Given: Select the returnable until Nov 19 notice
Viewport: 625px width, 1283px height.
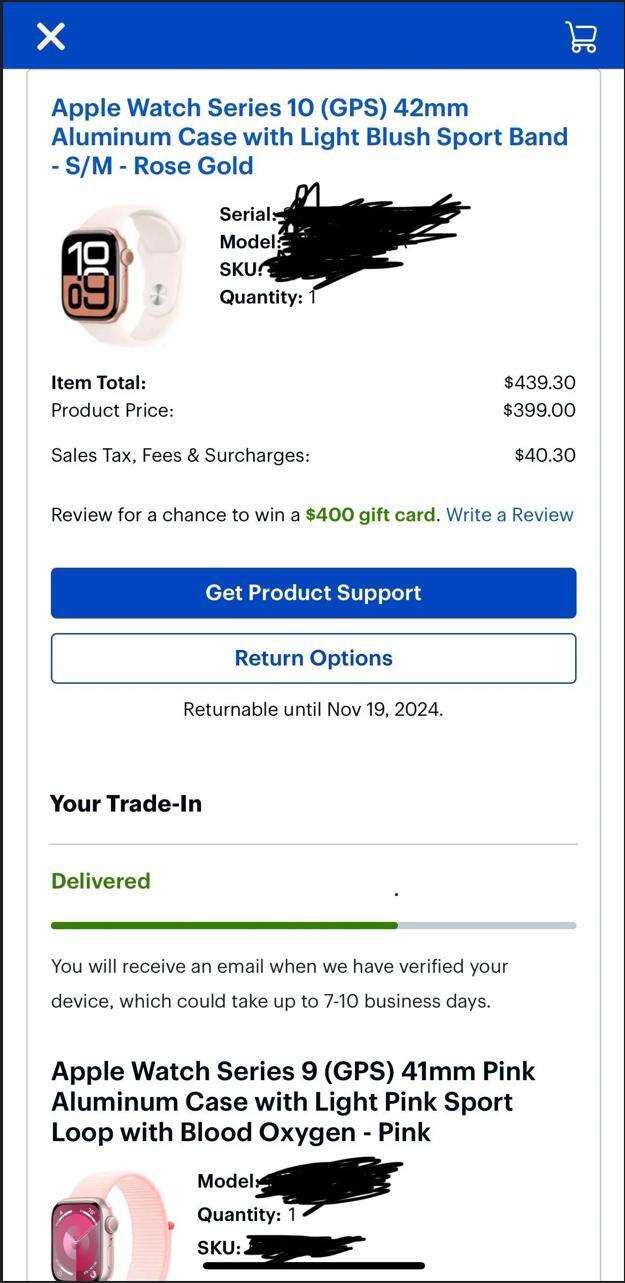Looking at the screenshot, I should pos(313,708).
